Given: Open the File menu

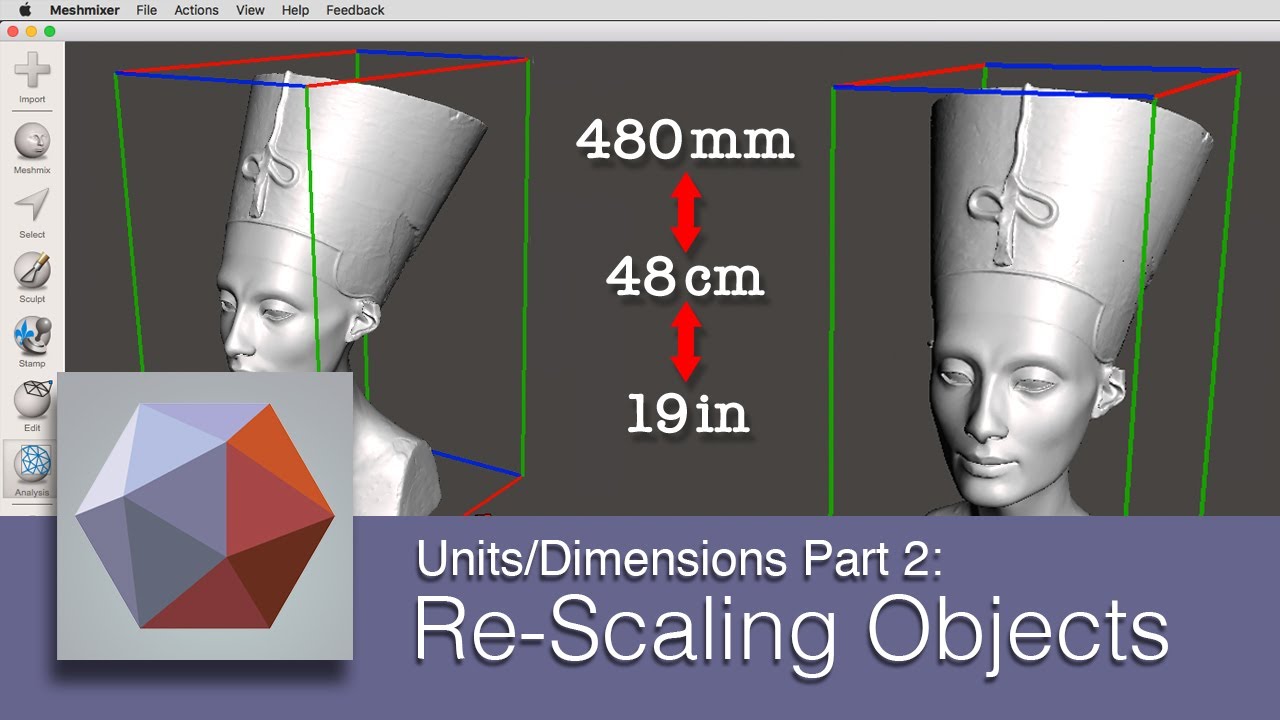Looking at the screenshot, I should [146, 10].
